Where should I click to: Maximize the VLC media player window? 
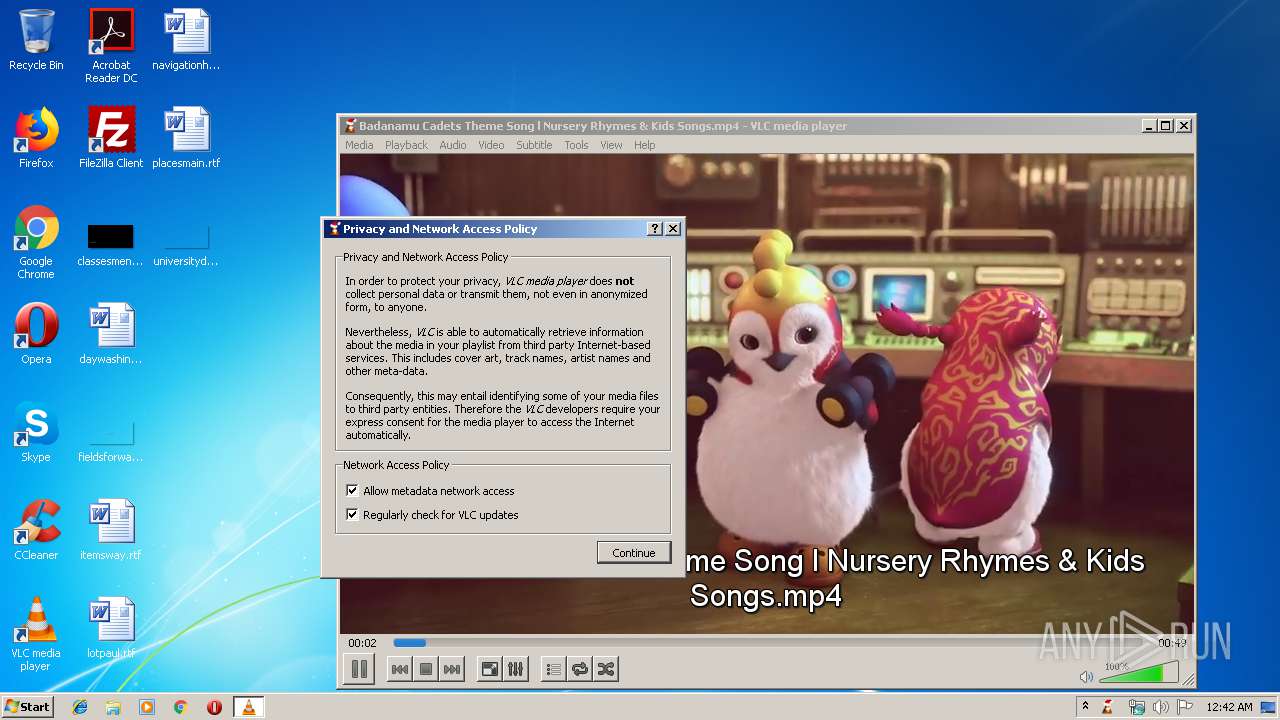click(x=1166, y=126)
